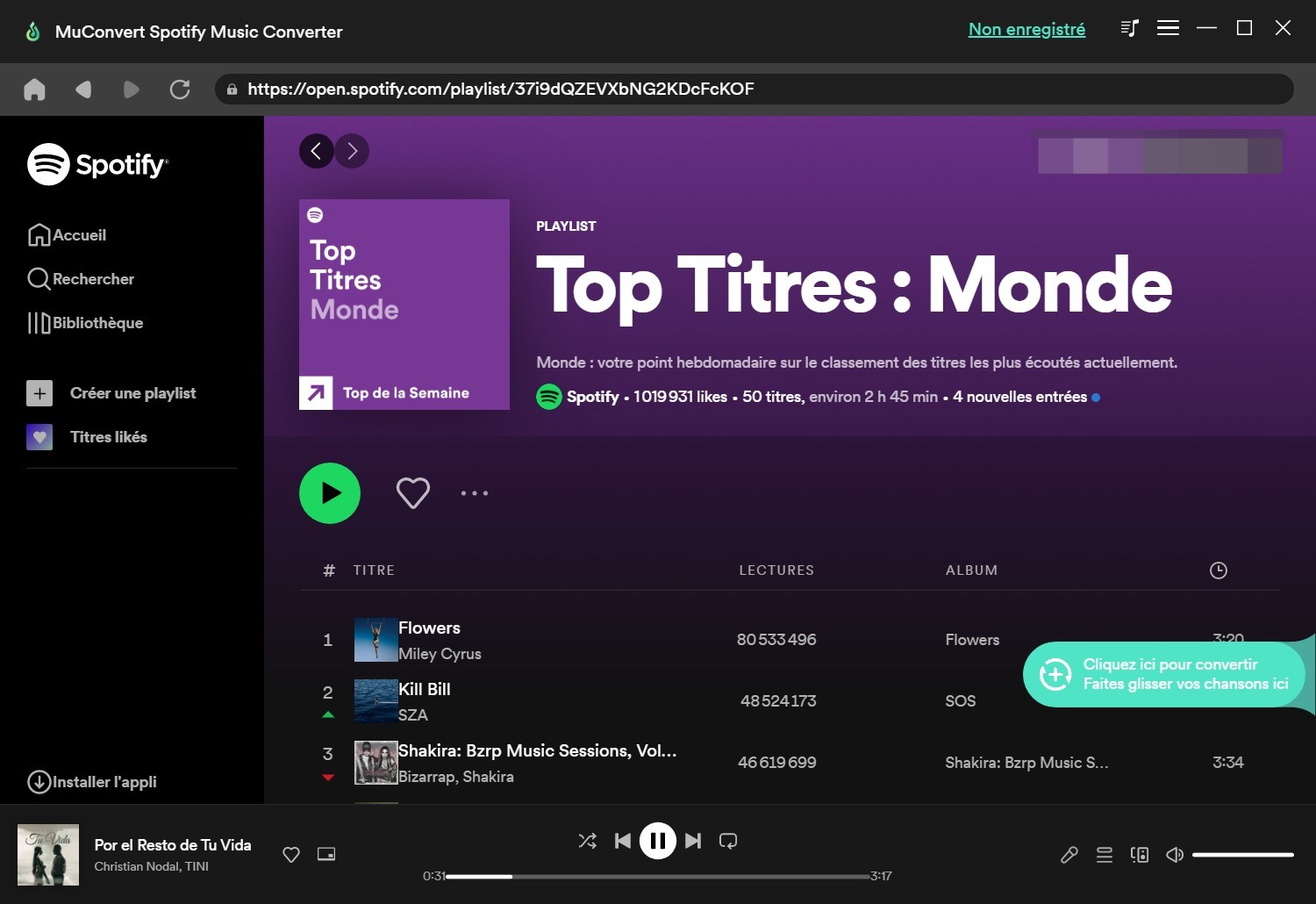The width and height of the screenshot is (1316, 904).
Task: Open Bibliothèque in the sidebar
Action: [85, 323]
